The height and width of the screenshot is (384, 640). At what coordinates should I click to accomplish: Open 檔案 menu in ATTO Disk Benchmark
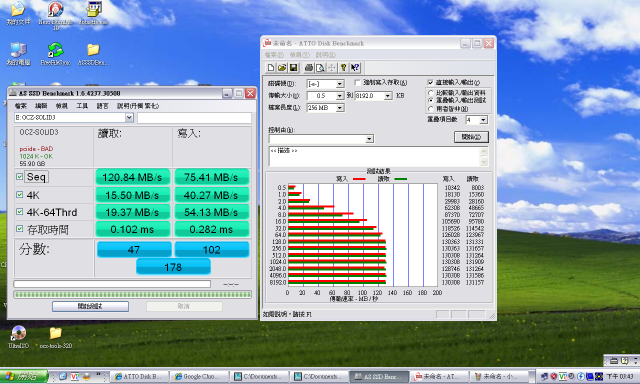pos(274,55)
